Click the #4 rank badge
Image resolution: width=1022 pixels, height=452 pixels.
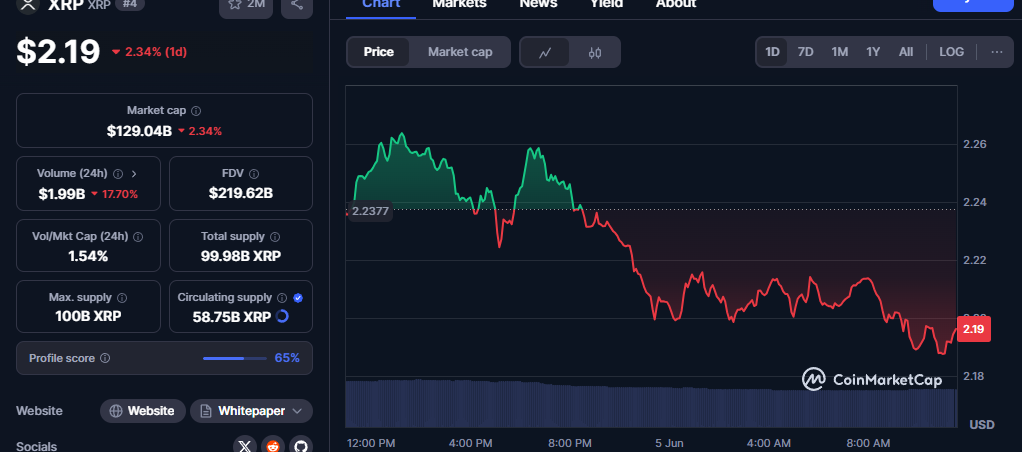[130, 4]
